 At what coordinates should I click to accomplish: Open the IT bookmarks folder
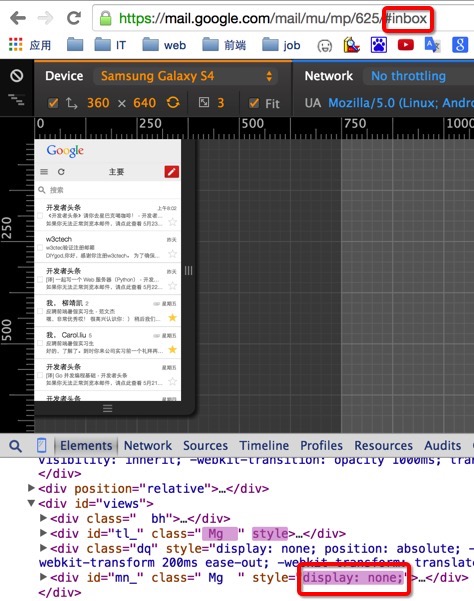[x=110, y=45]
